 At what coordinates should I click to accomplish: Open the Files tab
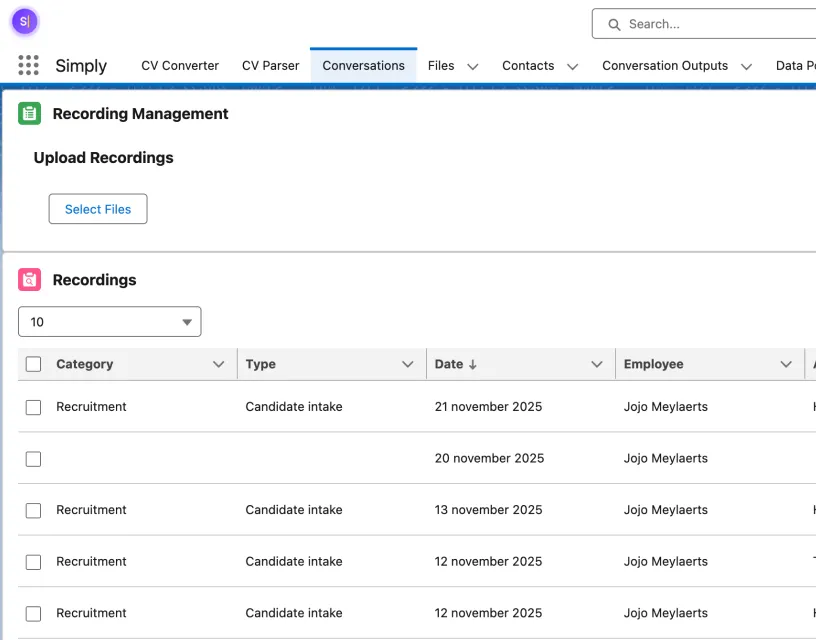pos(441,66)
